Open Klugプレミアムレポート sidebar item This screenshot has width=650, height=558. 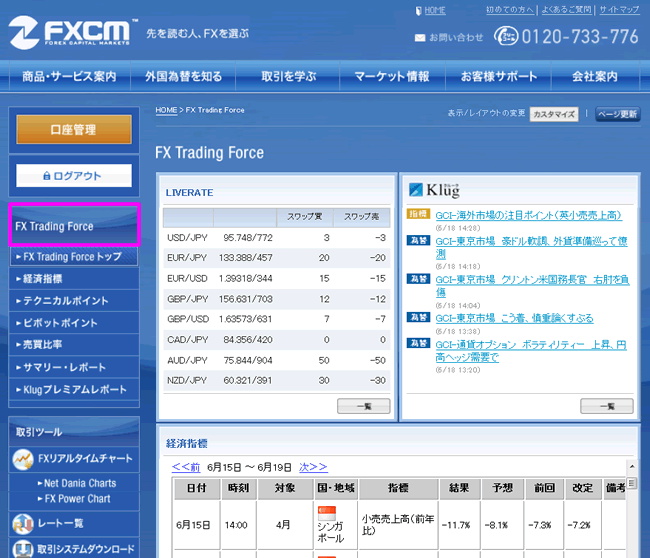[74, 389]
